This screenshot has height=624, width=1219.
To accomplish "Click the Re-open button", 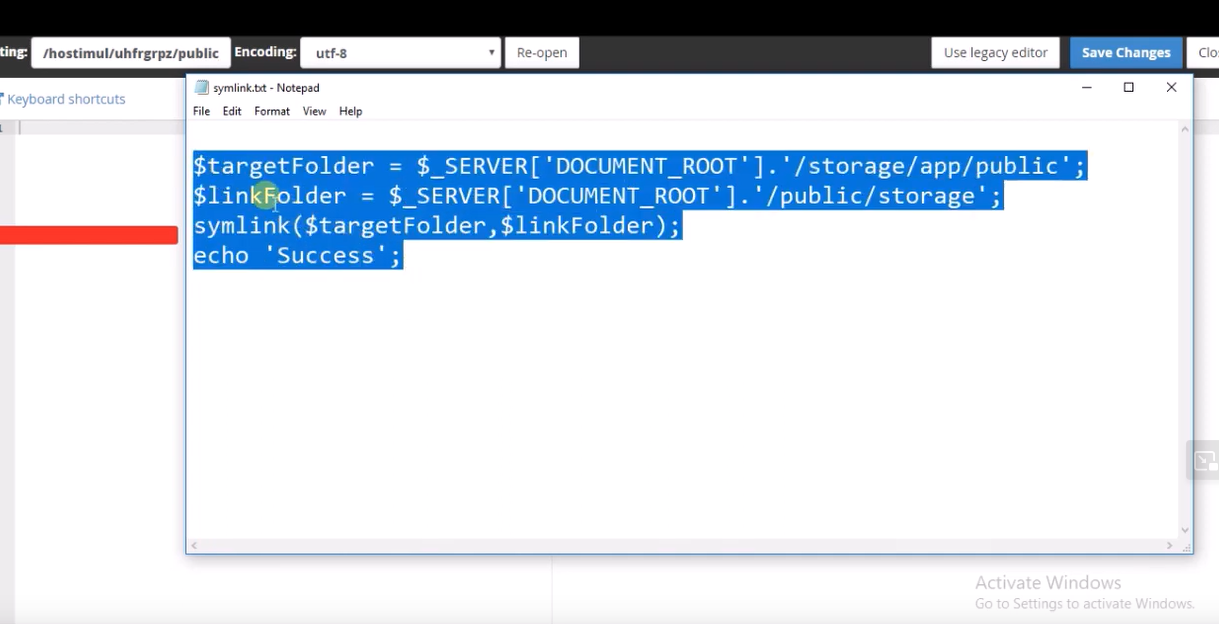I will 542,53.
